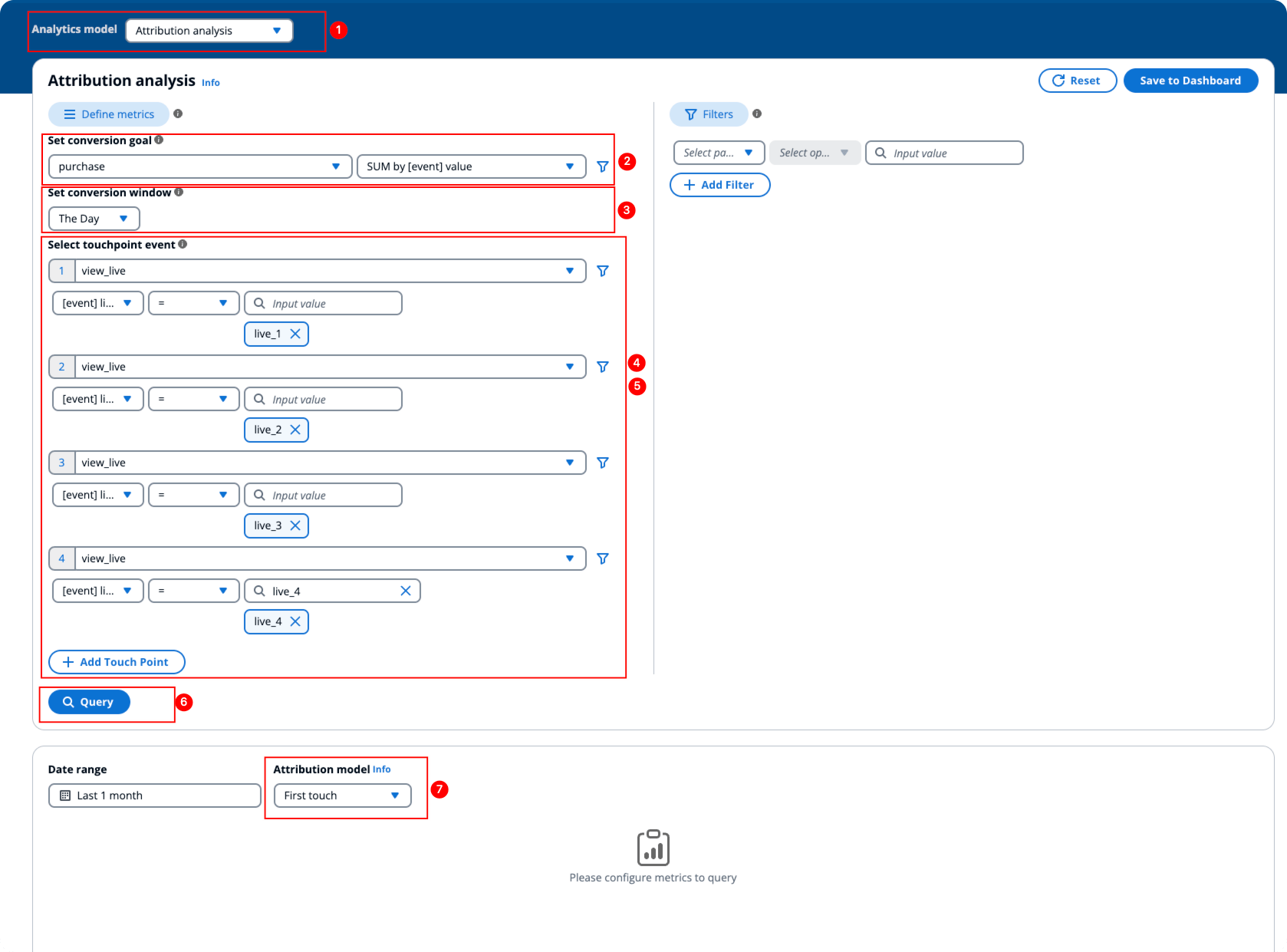This screenshot has width=1287, height=952.
Task: Remove the live_1 tag
Action: pyautogui.click(x=295, y=334)
